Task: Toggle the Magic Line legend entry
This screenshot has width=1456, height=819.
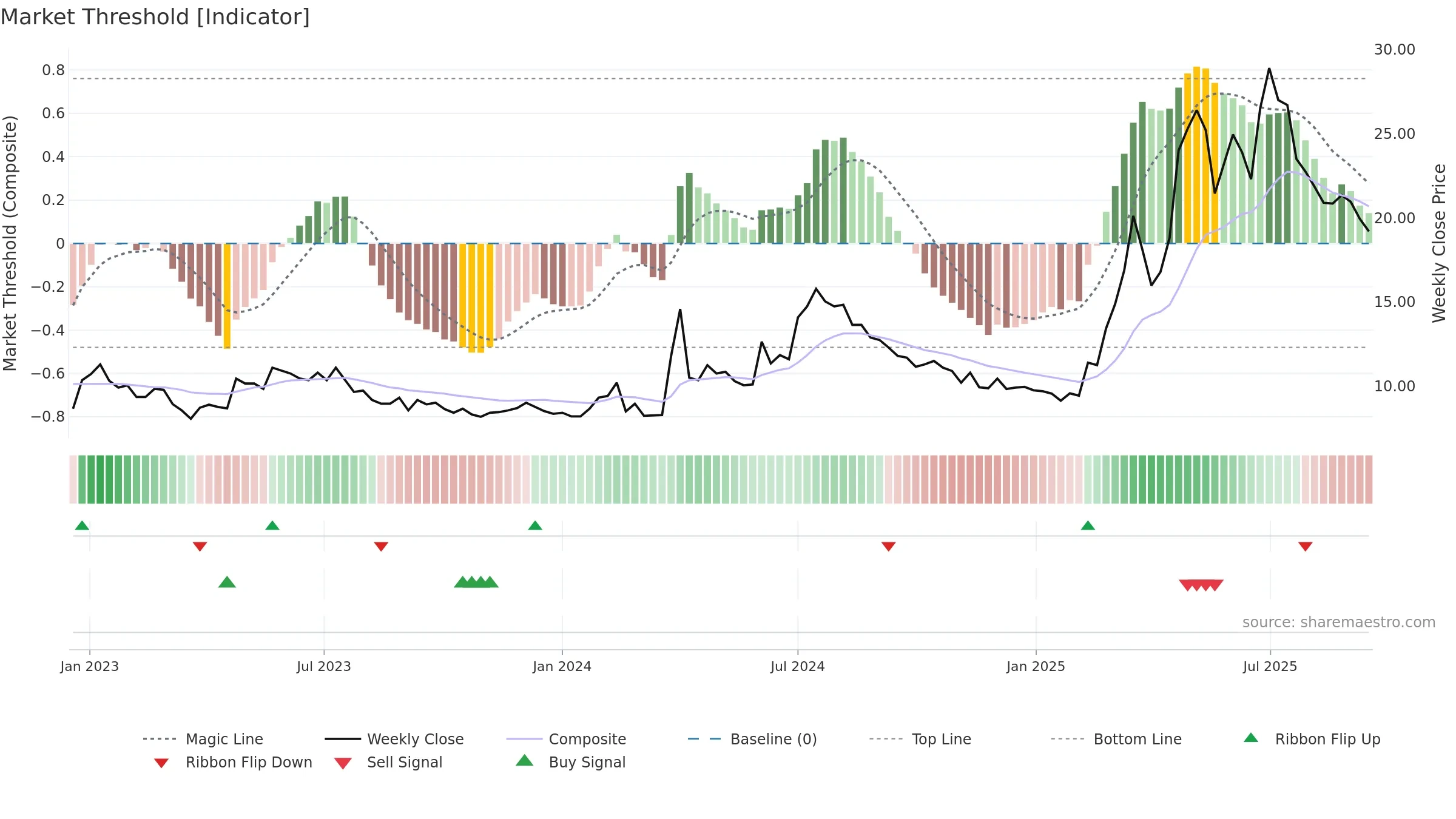Action: pyautogui.click(x=203, y=739)
